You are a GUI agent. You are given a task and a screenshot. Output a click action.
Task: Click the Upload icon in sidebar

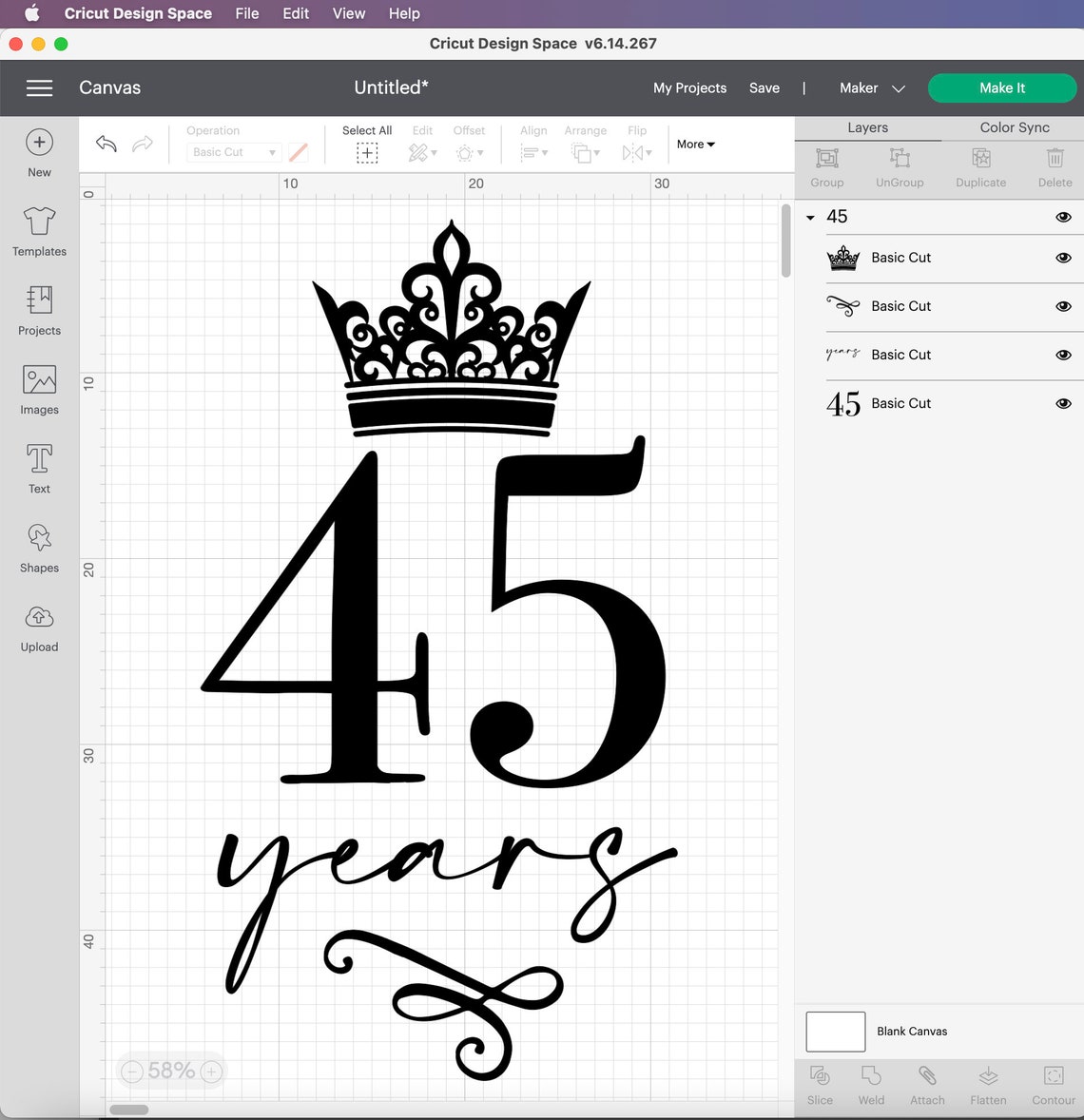(x=39, y=624)
